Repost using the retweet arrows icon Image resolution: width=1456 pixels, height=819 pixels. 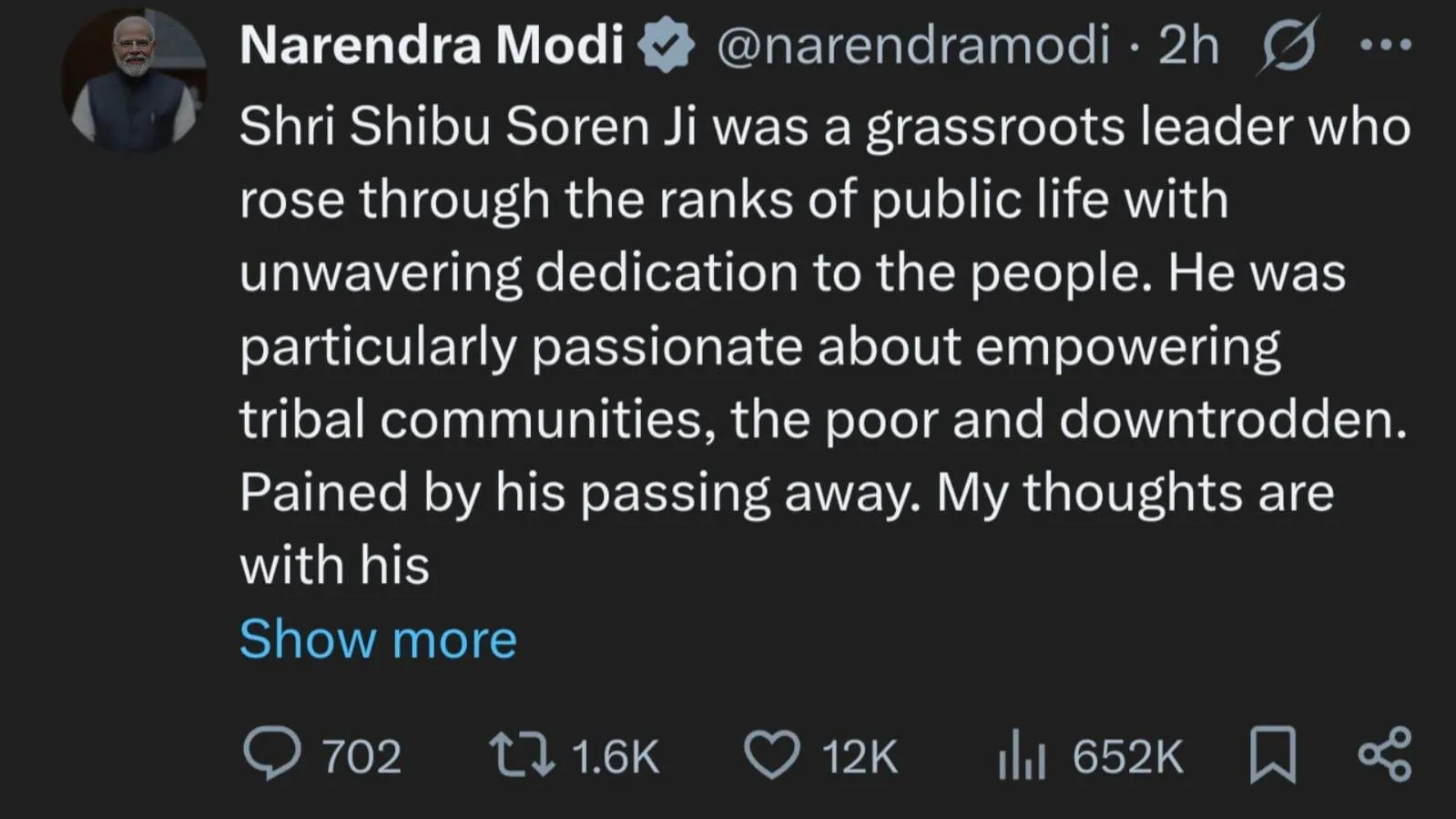[x=521, y=755]
